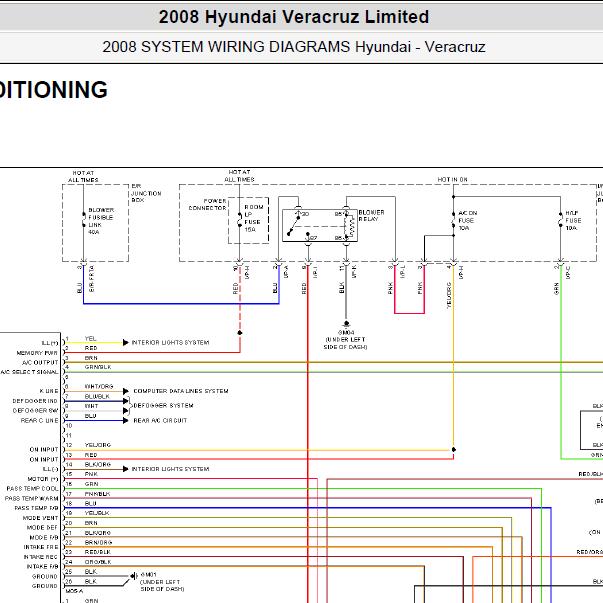Click the 'REAR C LINE' pin label
Screen dimensions: 603x603
pos(40,420)
